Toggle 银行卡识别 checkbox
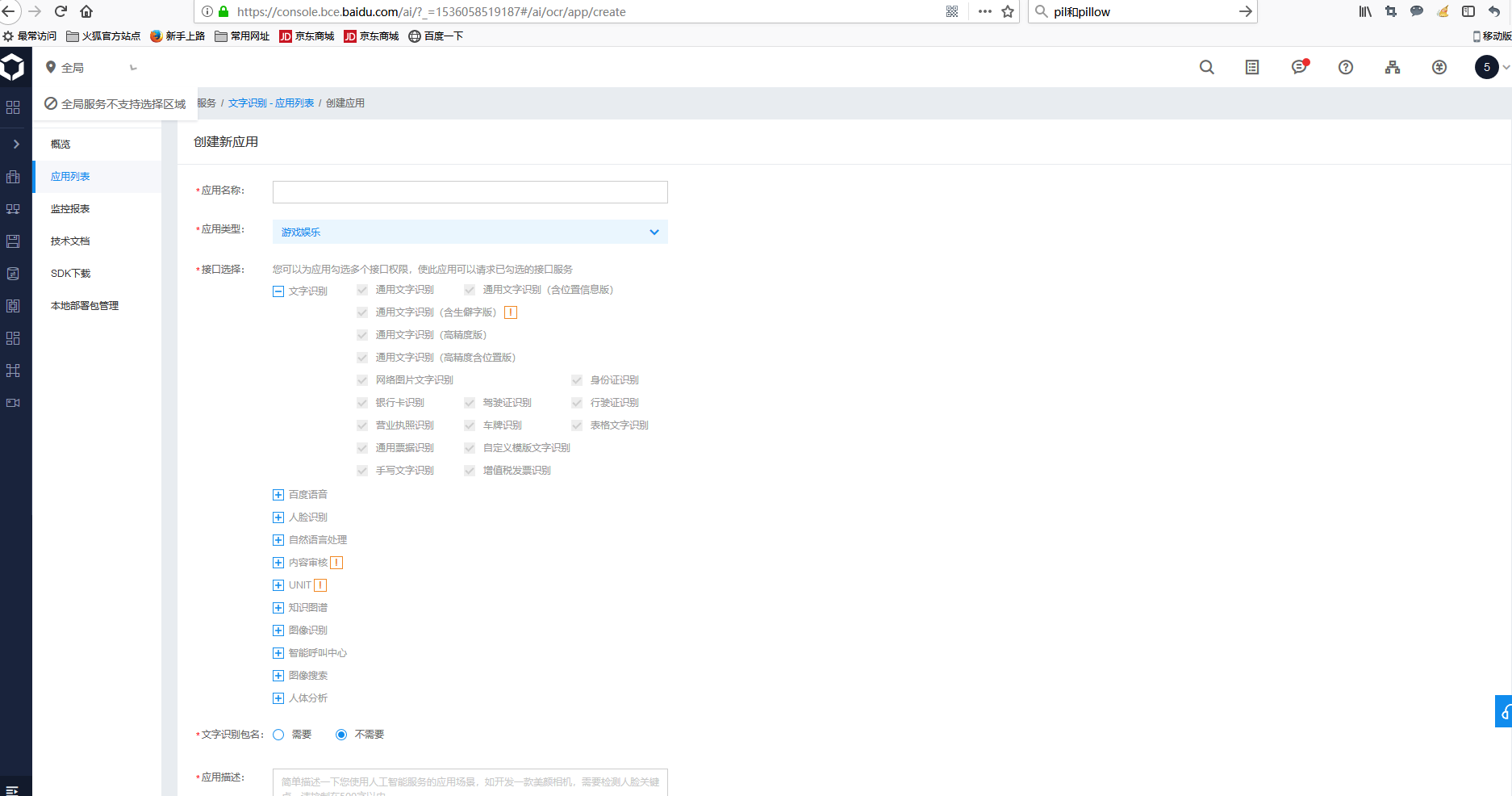 [362, 403]
